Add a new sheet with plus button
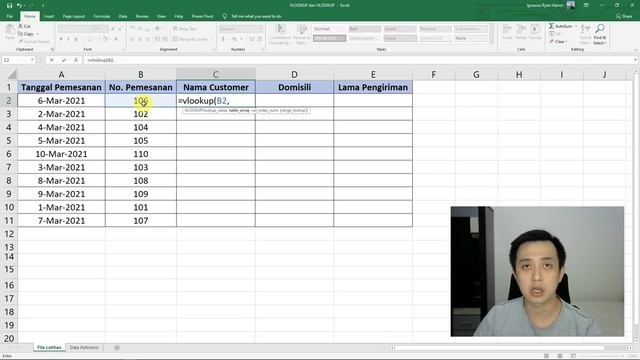The height and width of the screenshot is (360, 640). (117, 348)
